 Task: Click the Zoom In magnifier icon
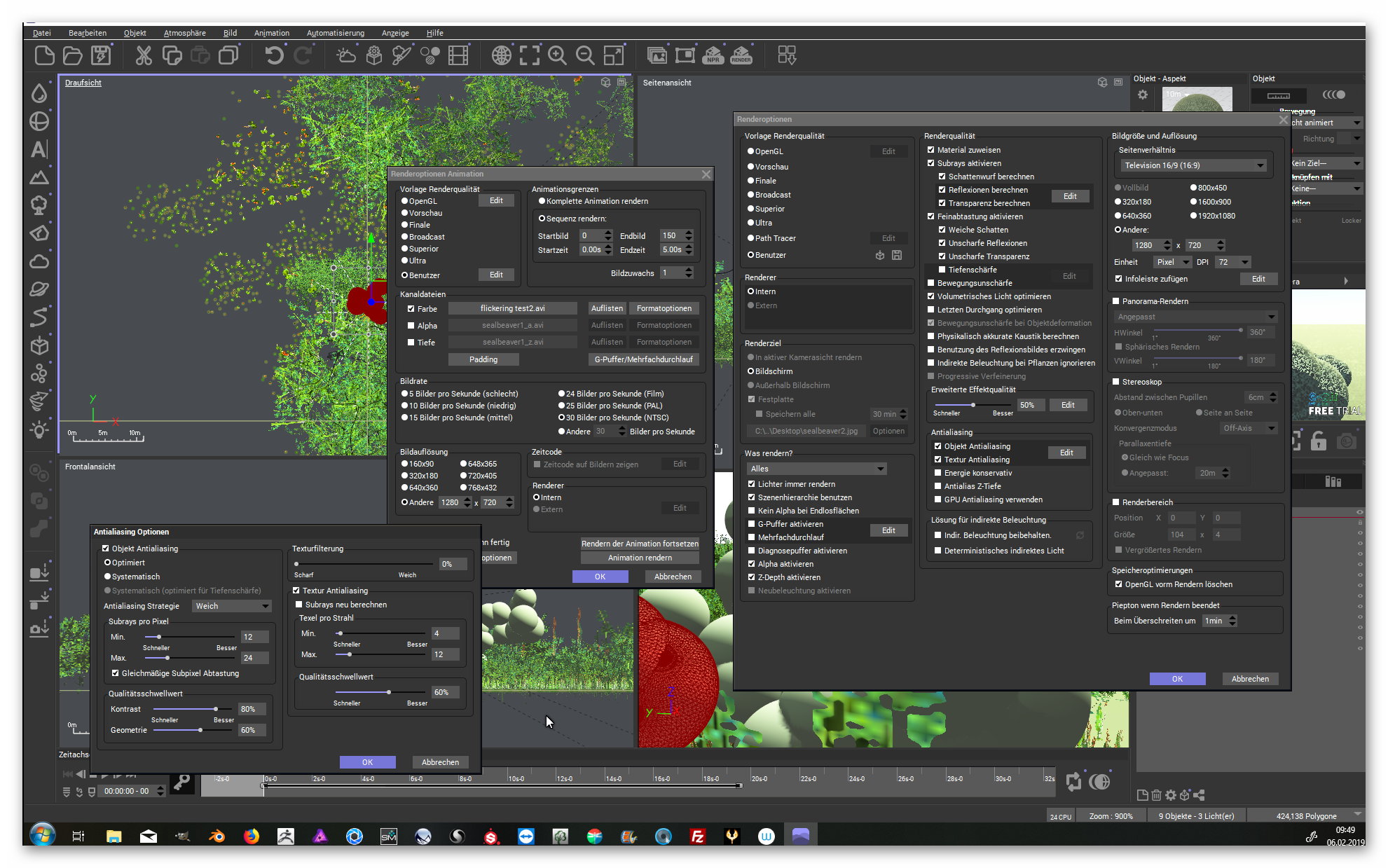click(x=557, y=55)
